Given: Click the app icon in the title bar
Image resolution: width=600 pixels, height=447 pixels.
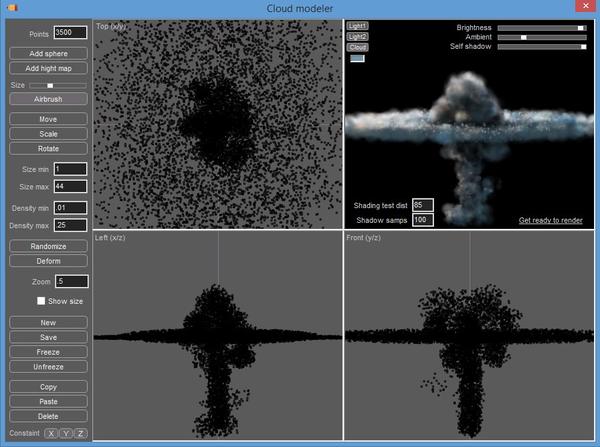Looking at the screenshot, I should coord(12,7).
